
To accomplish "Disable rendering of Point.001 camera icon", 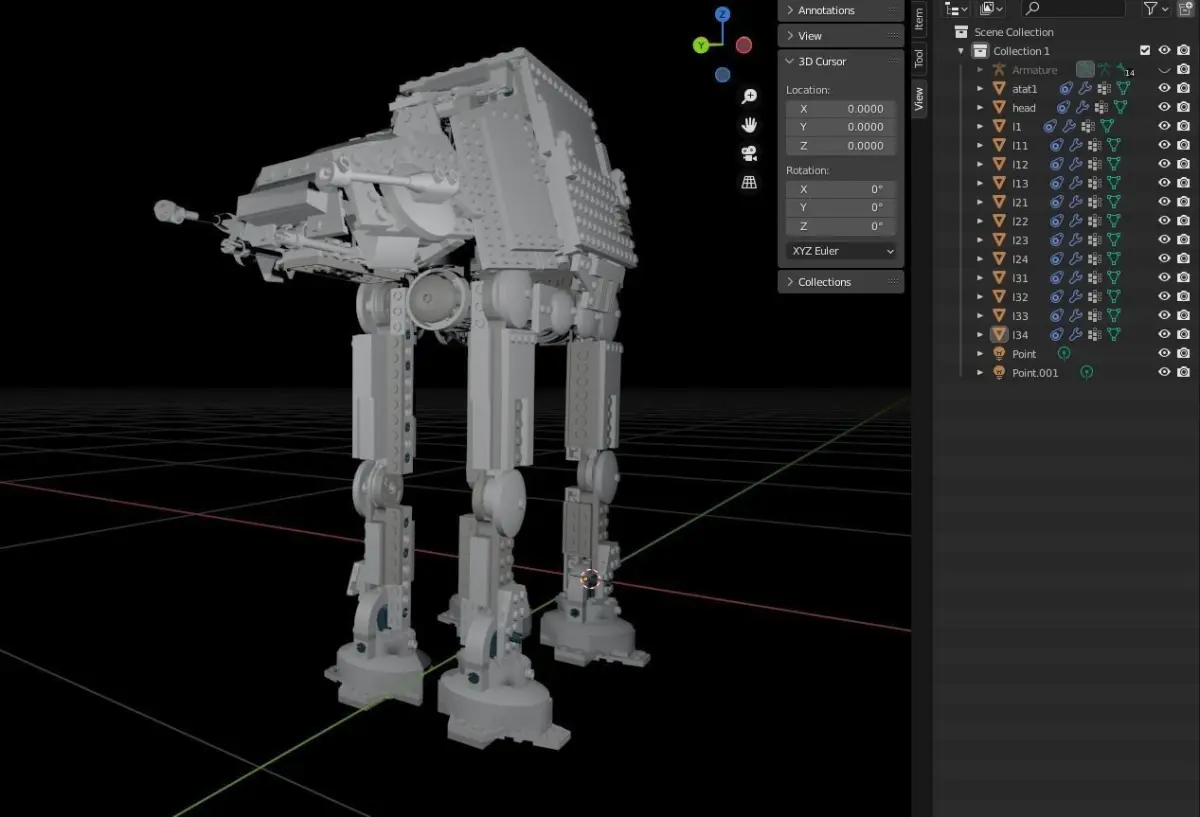I will click(x=1183, y=372).
